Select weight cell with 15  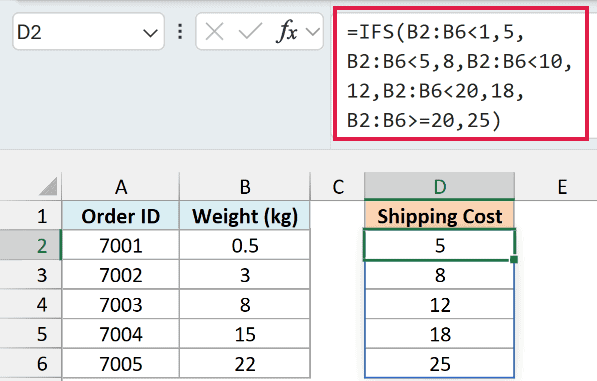245,334
